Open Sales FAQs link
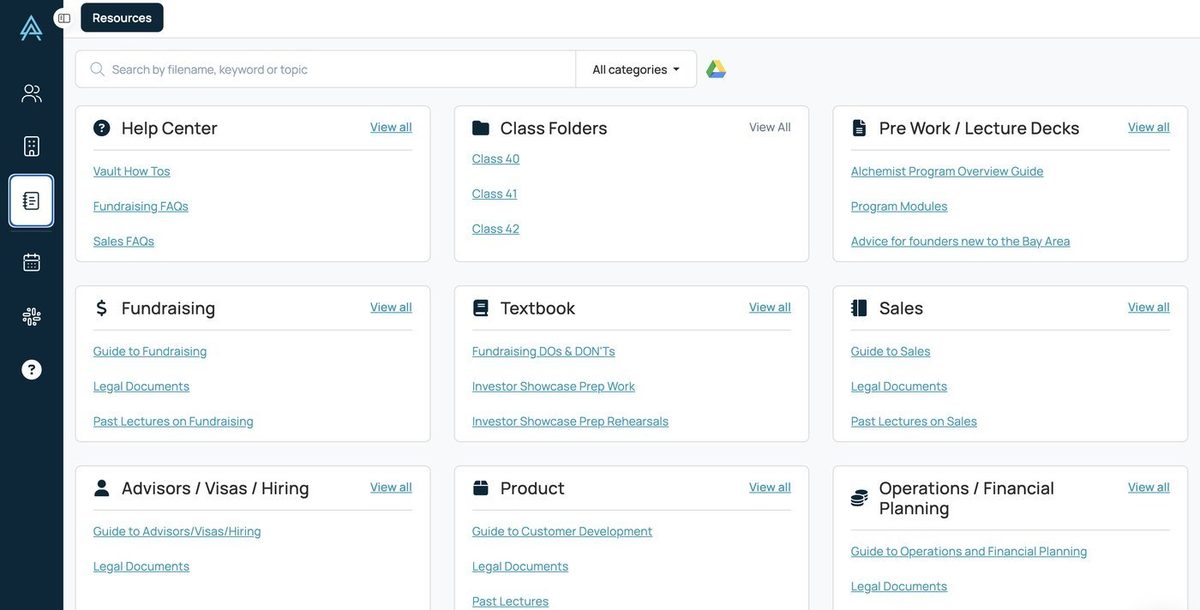Screen dimensions: 1200x610 tap(124, 241)
